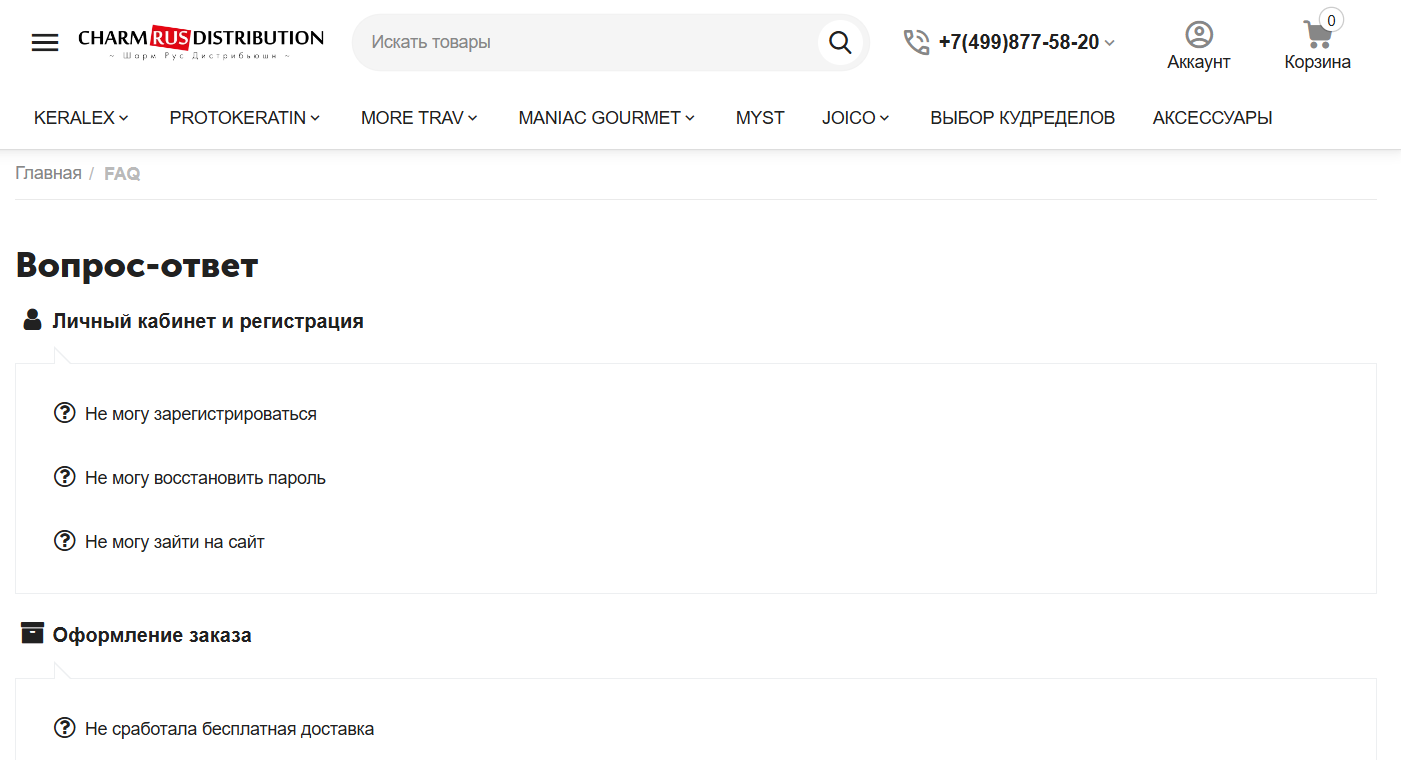
Task: Click question icon beside 'Не могу восстановить пароль'
Action: click(x=65, y=477)
